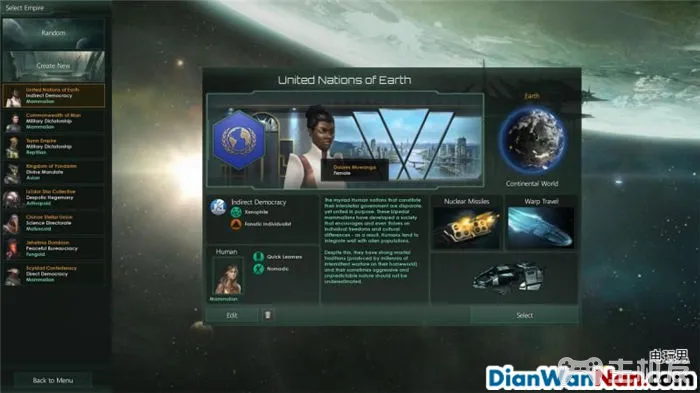
Task: Click the "Earth" planet name label
Action: pyautogui.click(x=532, y=96)
